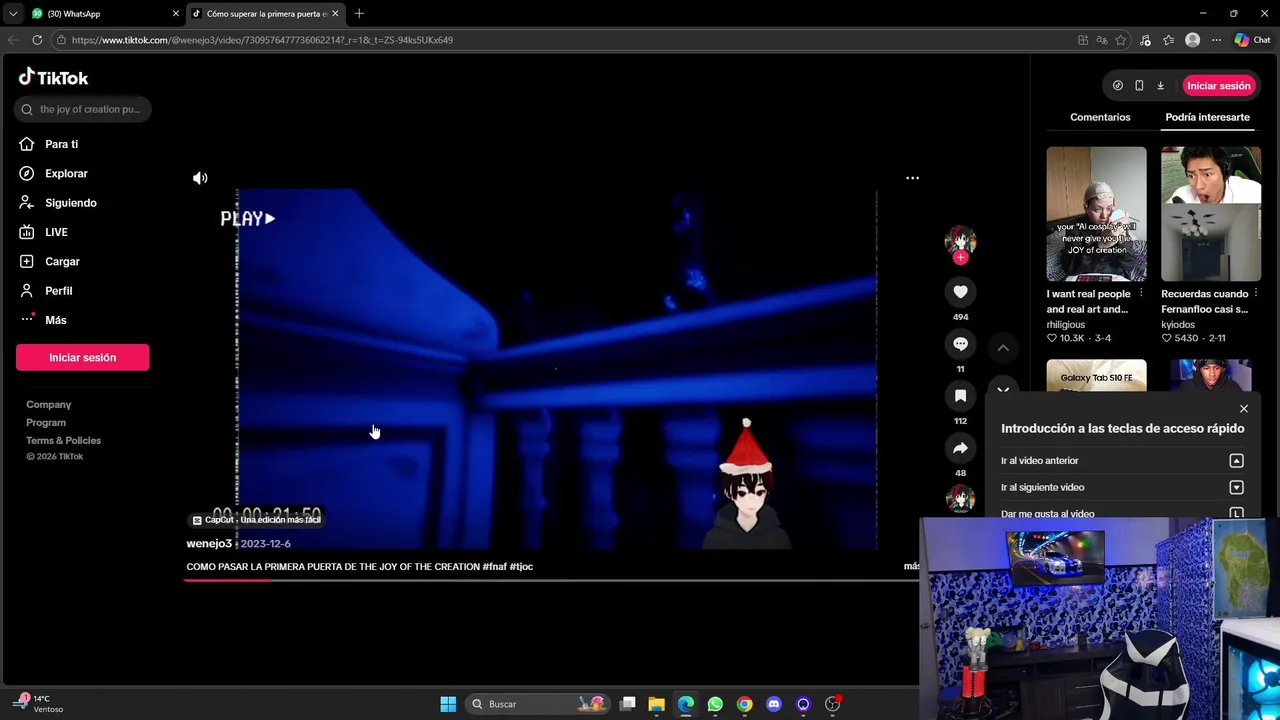1280x720 pixels.
Task: Open the Copilot Chat button in Edge
Action: (x=1252, y=40)
